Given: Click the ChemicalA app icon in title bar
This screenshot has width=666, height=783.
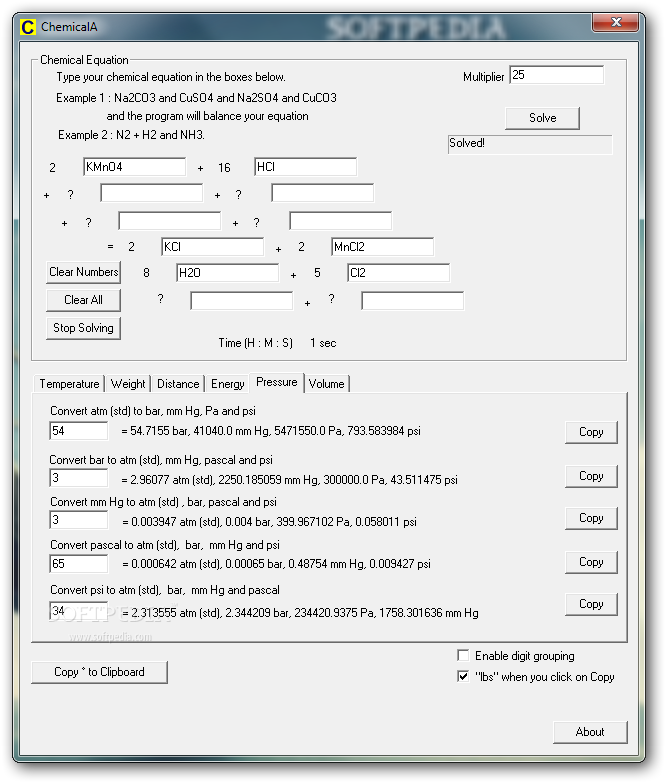Looking at the screenshot, I should (28, 26).
